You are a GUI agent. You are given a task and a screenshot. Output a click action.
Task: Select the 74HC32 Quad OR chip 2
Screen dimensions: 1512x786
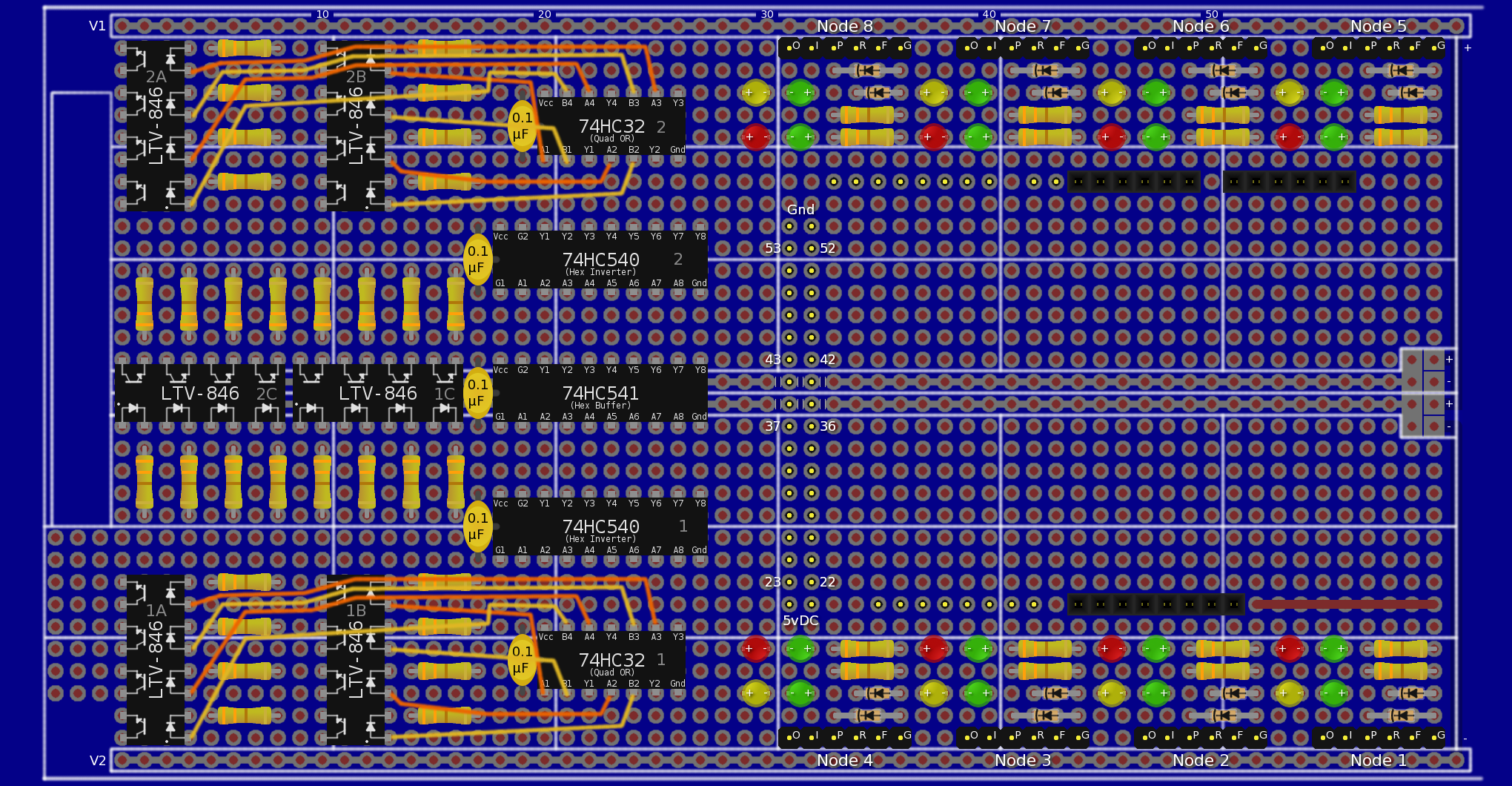[611, 127]
